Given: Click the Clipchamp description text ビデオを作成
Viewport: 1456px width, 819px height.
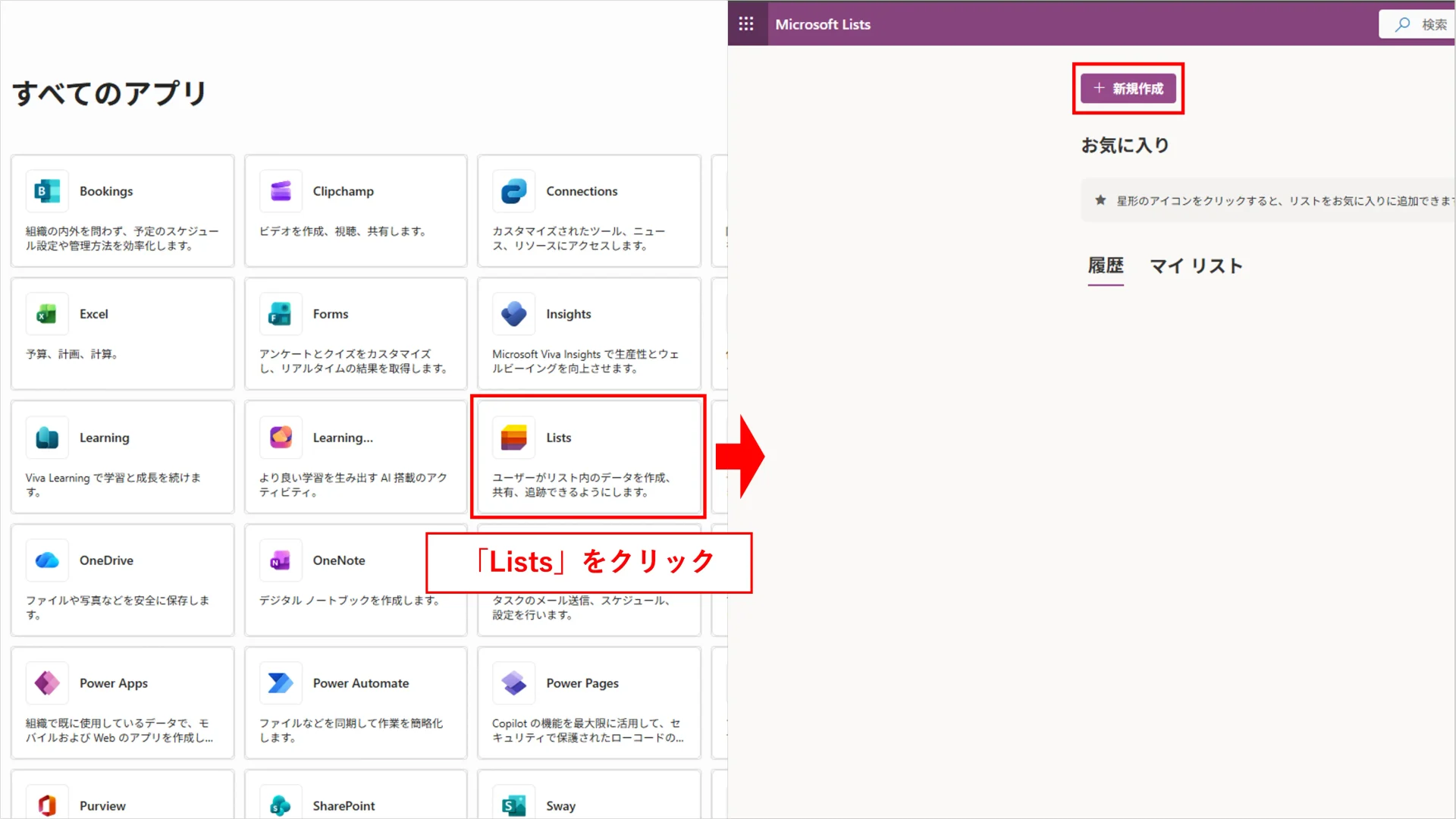Looking at the screenshot, I should coord(344,231).
